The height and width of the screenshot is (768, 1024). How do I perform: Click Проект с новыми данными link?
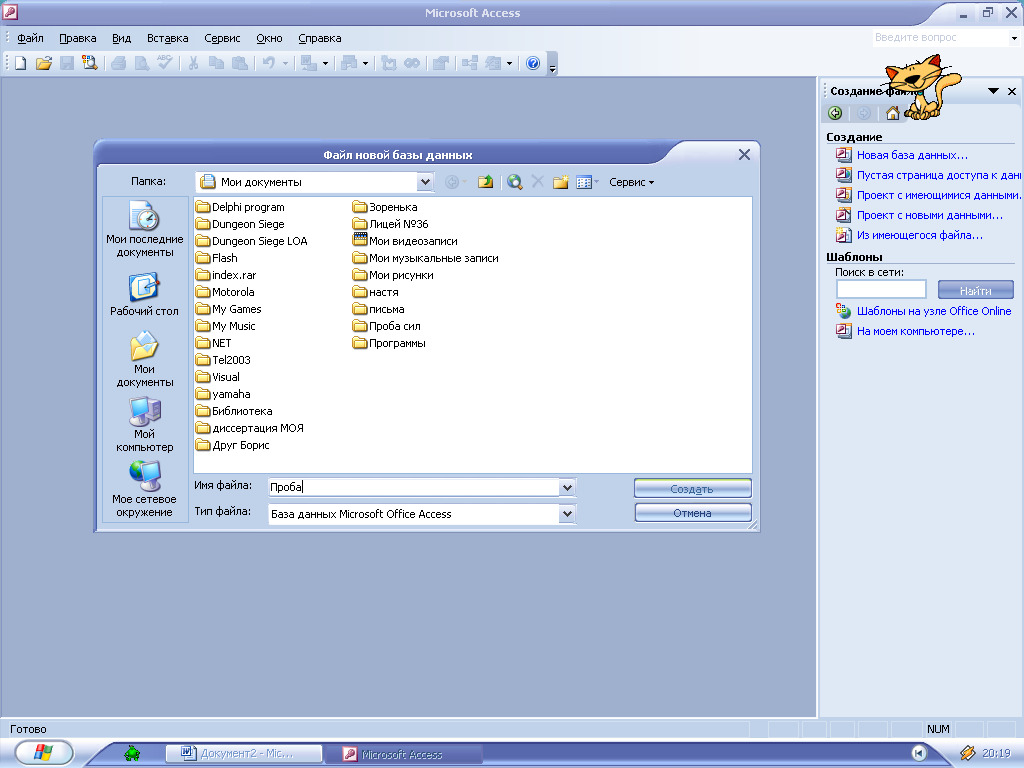tap(929, 215)
